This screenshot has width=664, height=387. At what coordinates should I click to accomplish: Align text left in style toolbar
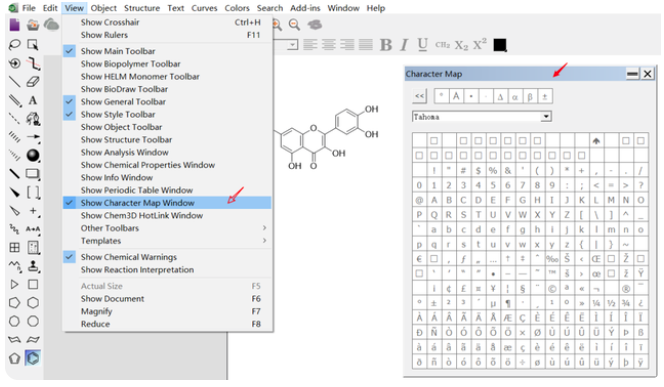310,44
